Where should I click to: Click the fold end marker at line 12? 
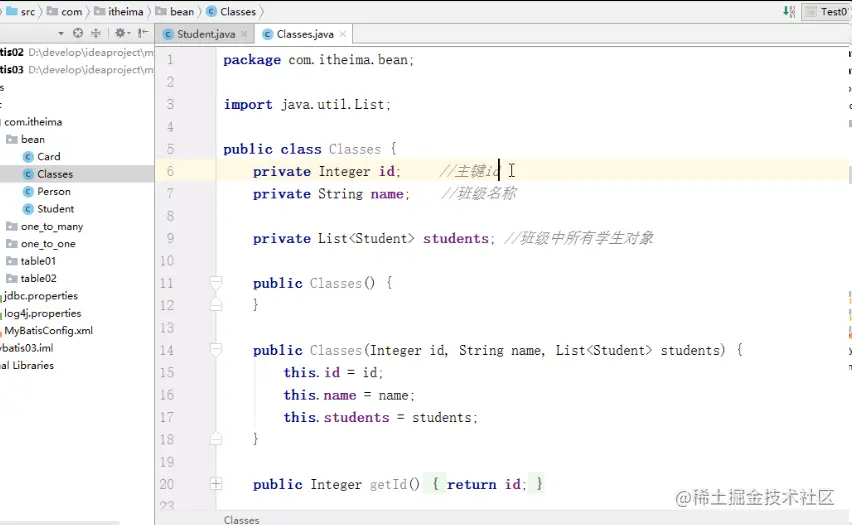(216, 305)
